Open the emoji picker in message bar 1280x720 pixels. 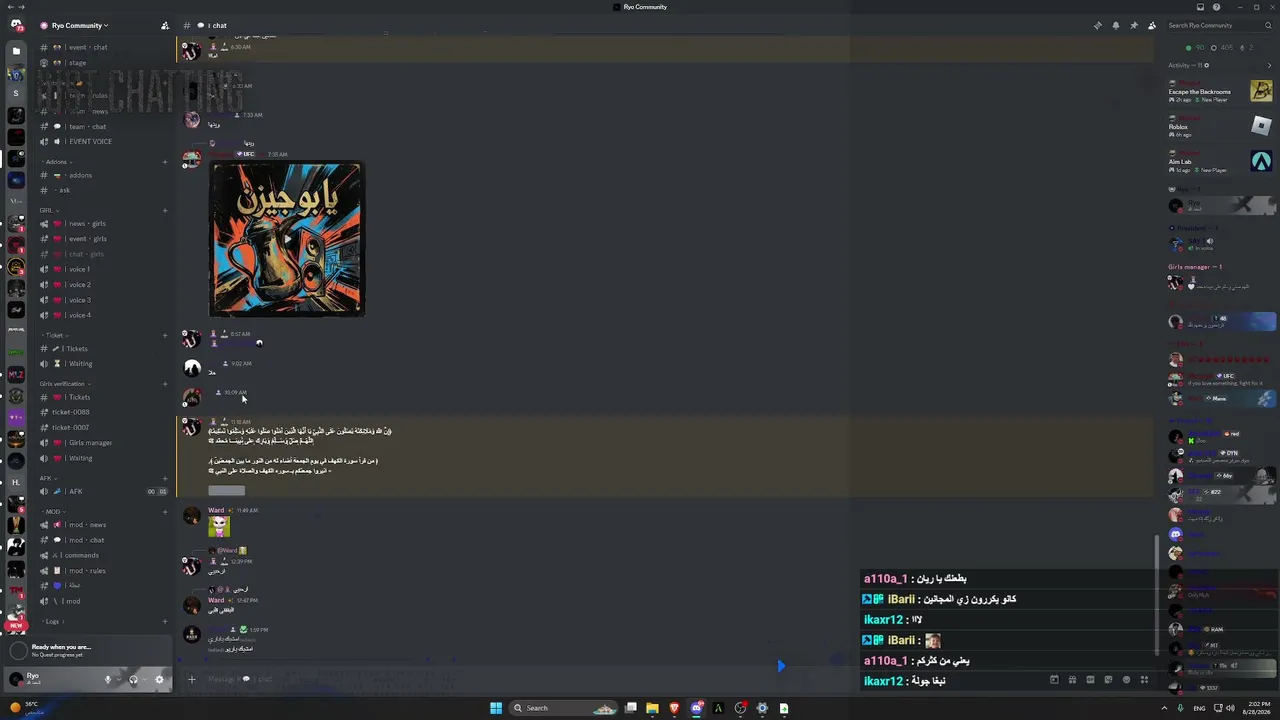coord(1126,680)
